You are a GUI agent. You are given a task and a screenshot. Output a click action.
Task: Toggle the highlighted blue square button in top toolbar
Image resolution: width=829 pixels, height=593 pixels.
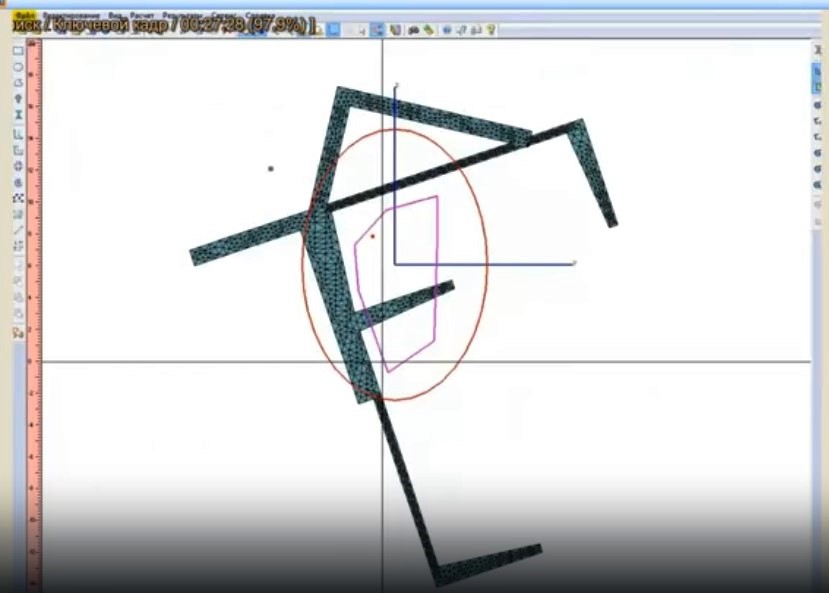pyautogui.click(x=333, y=30)
